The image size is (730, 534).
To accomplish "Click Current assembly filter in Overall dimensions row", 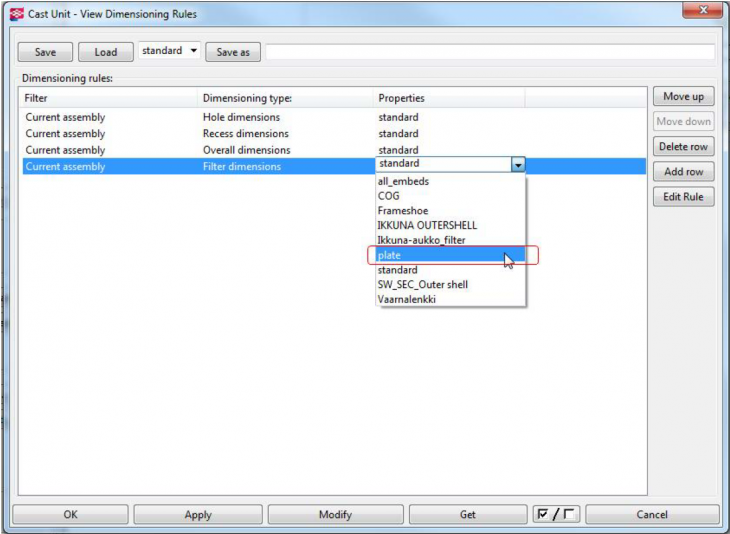I will pos(65,150).
